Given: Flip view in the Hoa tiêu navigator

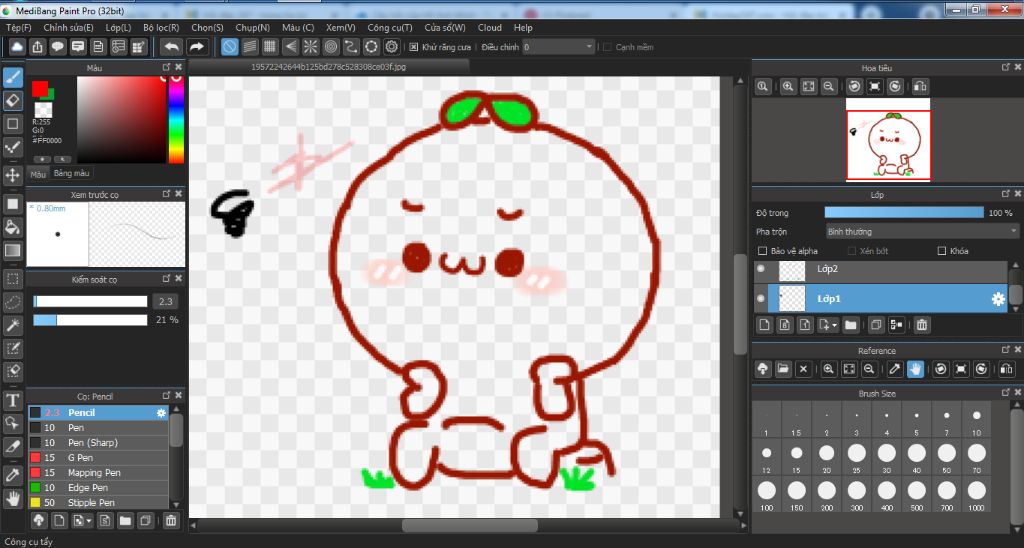Looking at the screenshot, I should tap(920, 86).
